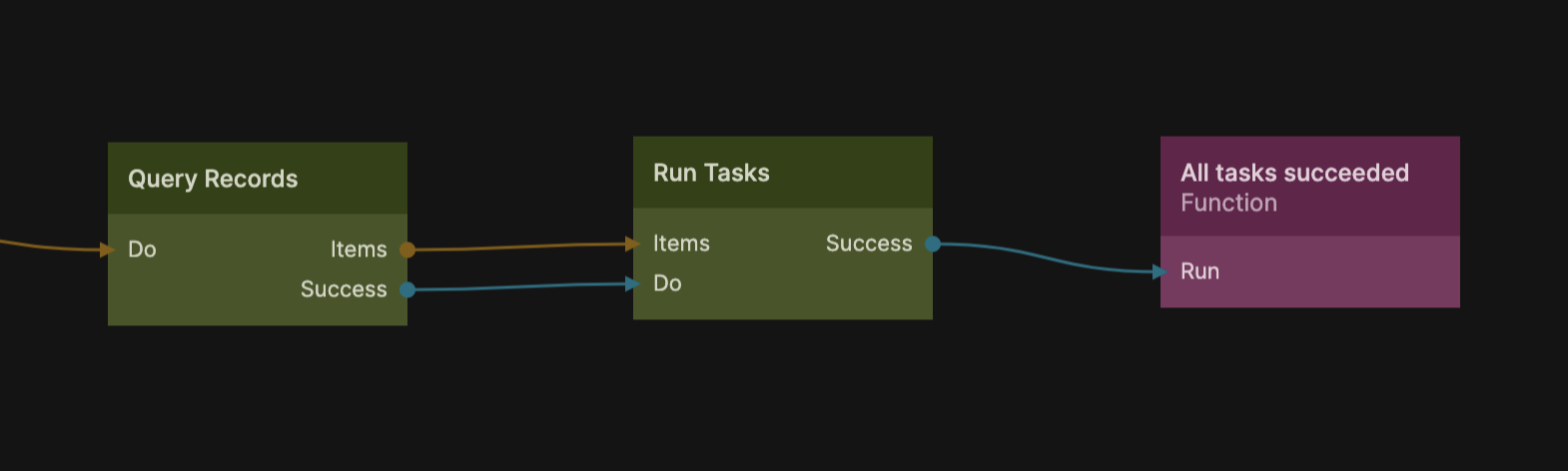Click the Items input arrow on Run Tasks
The width and height of the screenshot is (1568, 471).
(x=633, y=243)
